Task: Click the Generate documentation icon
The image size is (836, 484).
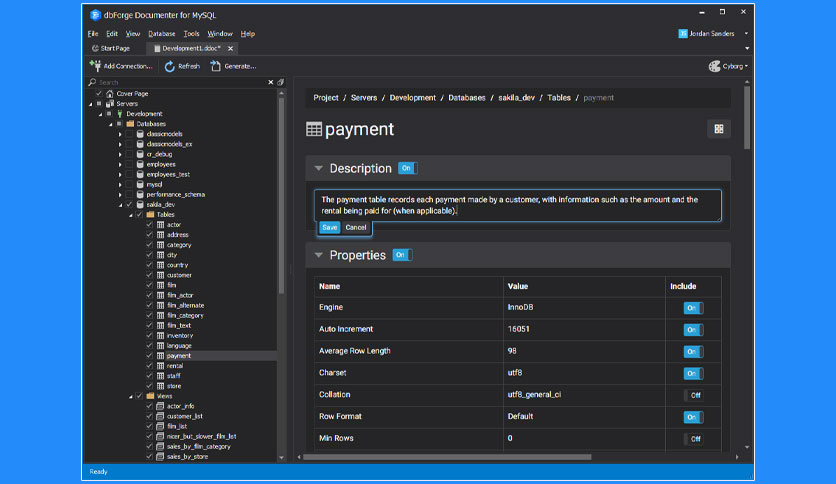Action: [x=215, y=66]
